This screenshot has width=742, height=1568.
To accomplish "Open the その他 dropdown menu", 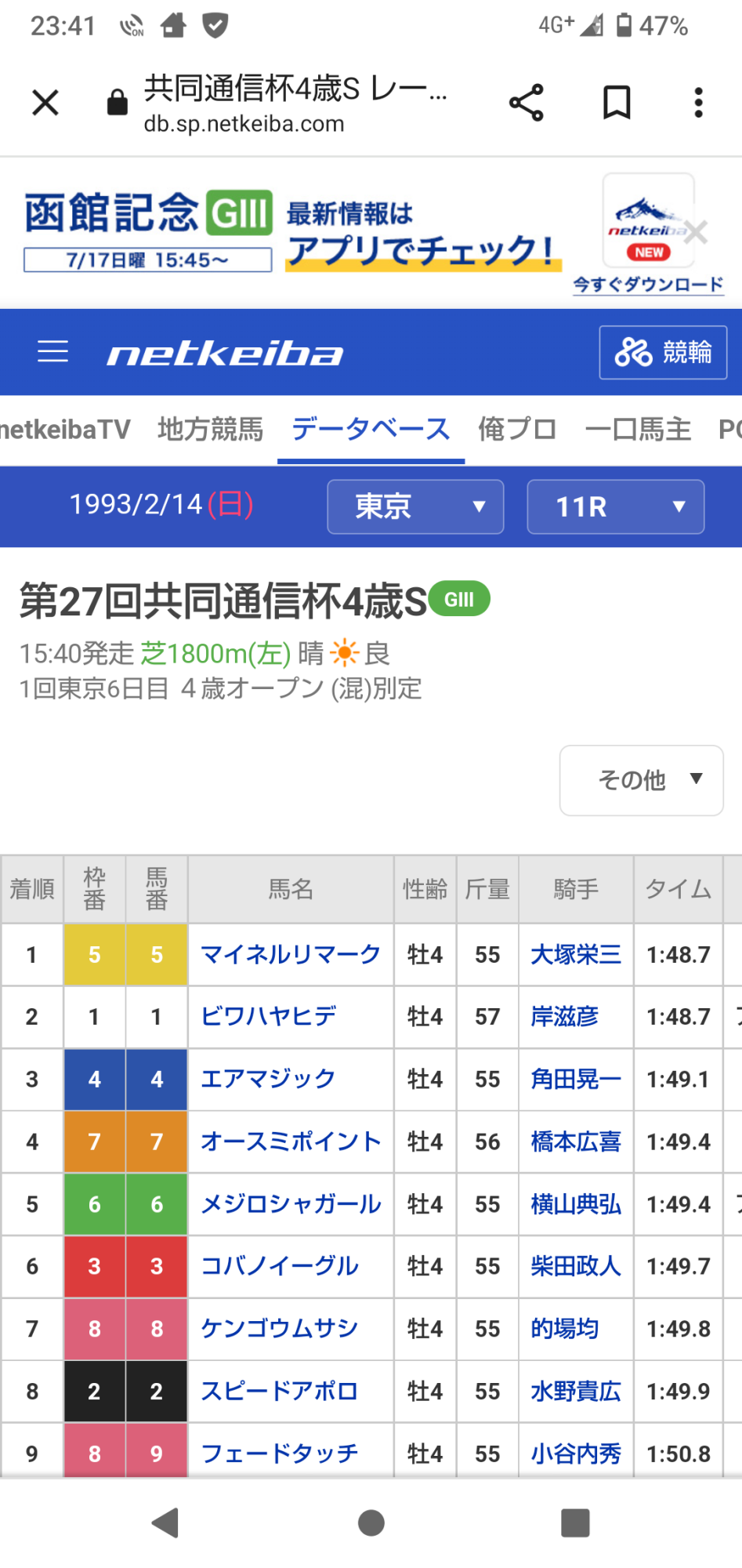I will click(x=641, y=780).
